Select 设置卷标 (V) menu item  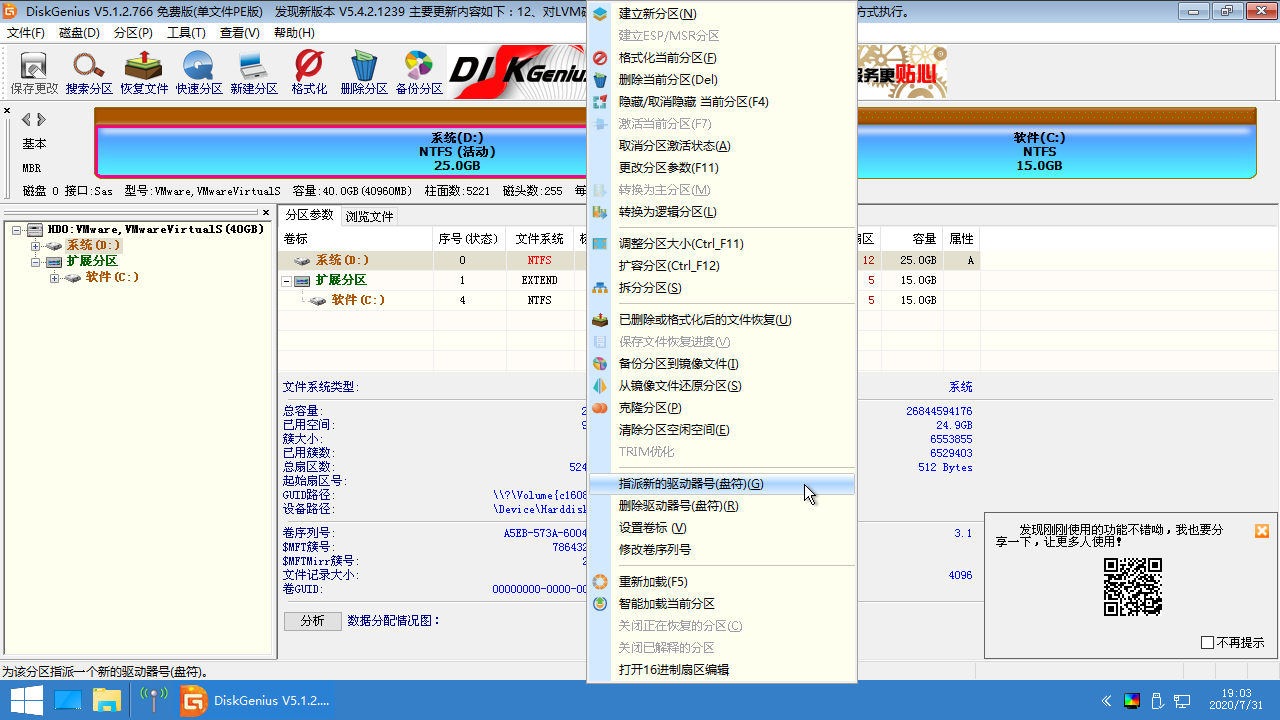[721, 528]
